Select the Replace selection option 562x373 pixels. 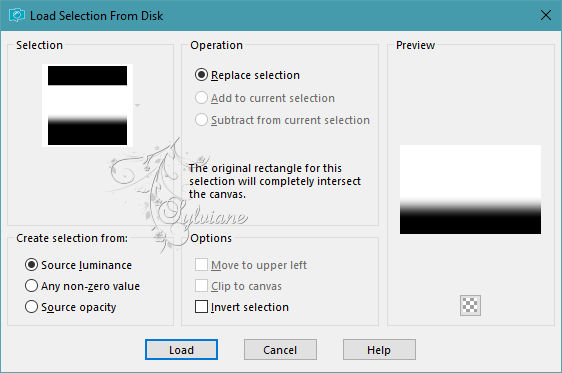pyautogui.click(x=247, y=75)
